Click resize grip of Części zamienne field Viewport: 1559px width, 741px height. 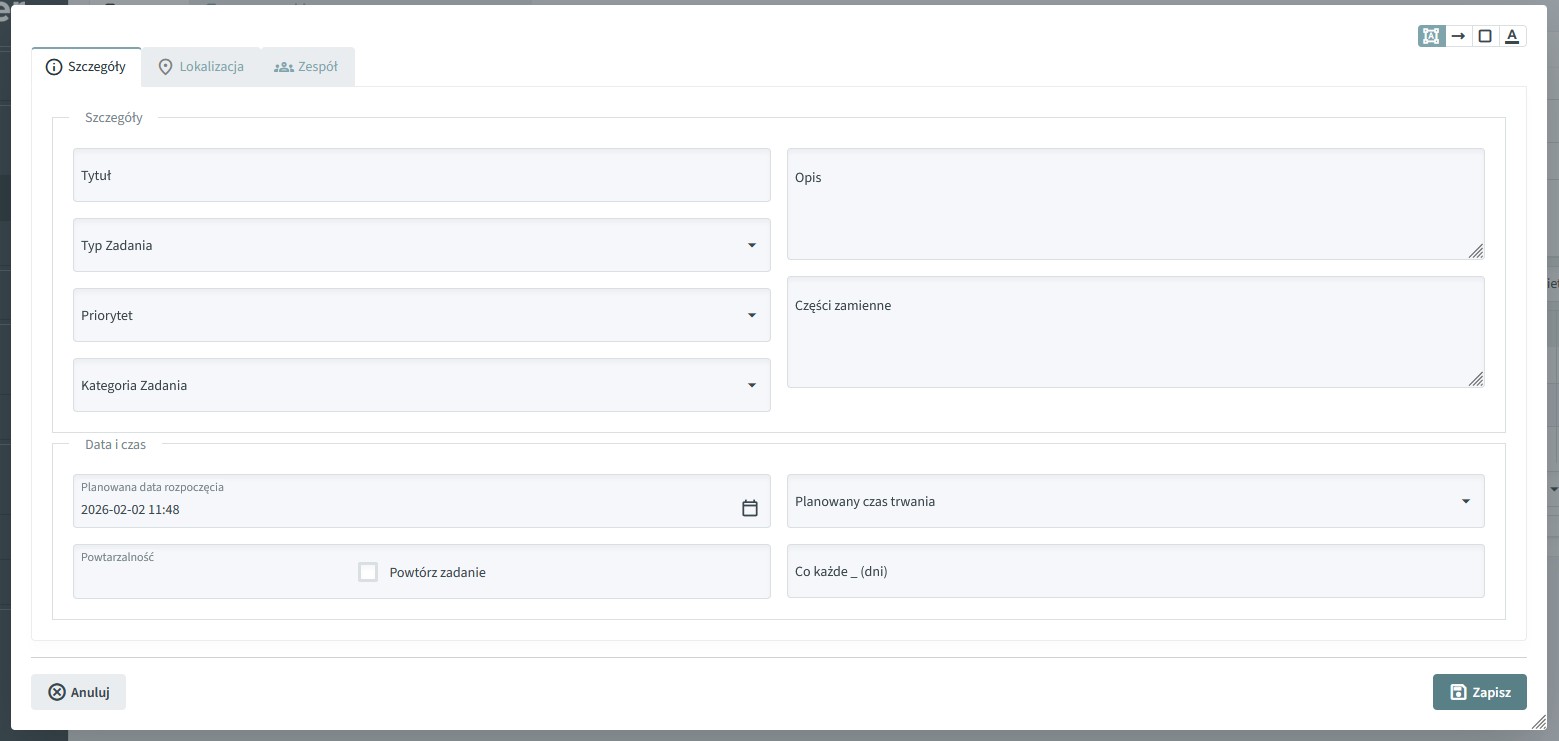pos(1476,378)
